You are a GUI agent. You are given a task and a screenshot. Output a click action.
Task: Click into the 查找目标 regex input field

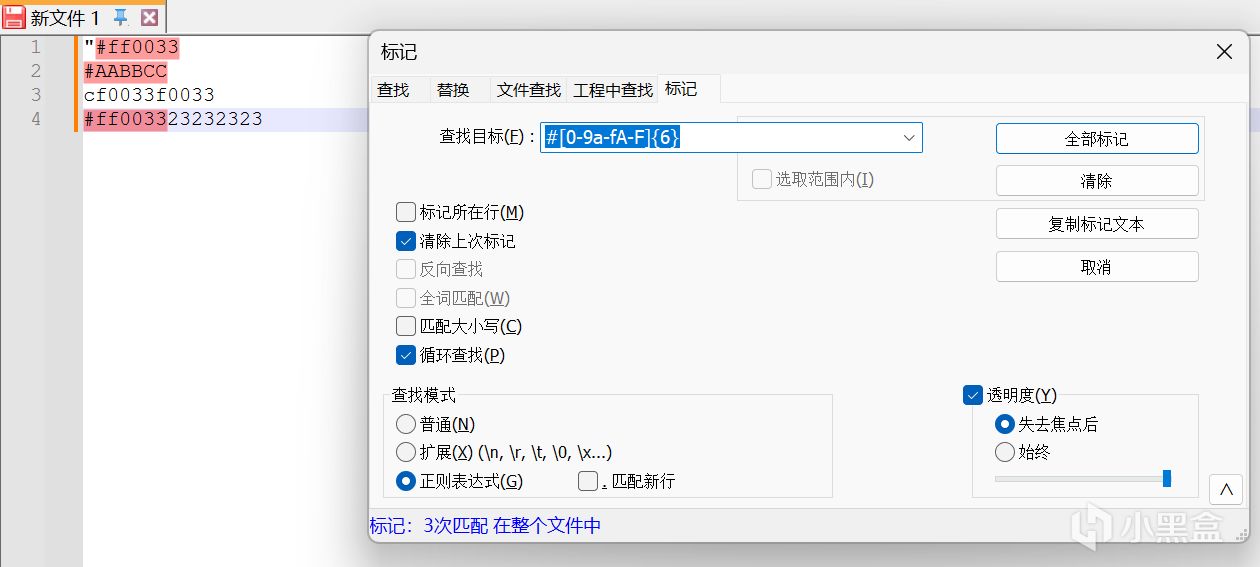tap(720, 138)
